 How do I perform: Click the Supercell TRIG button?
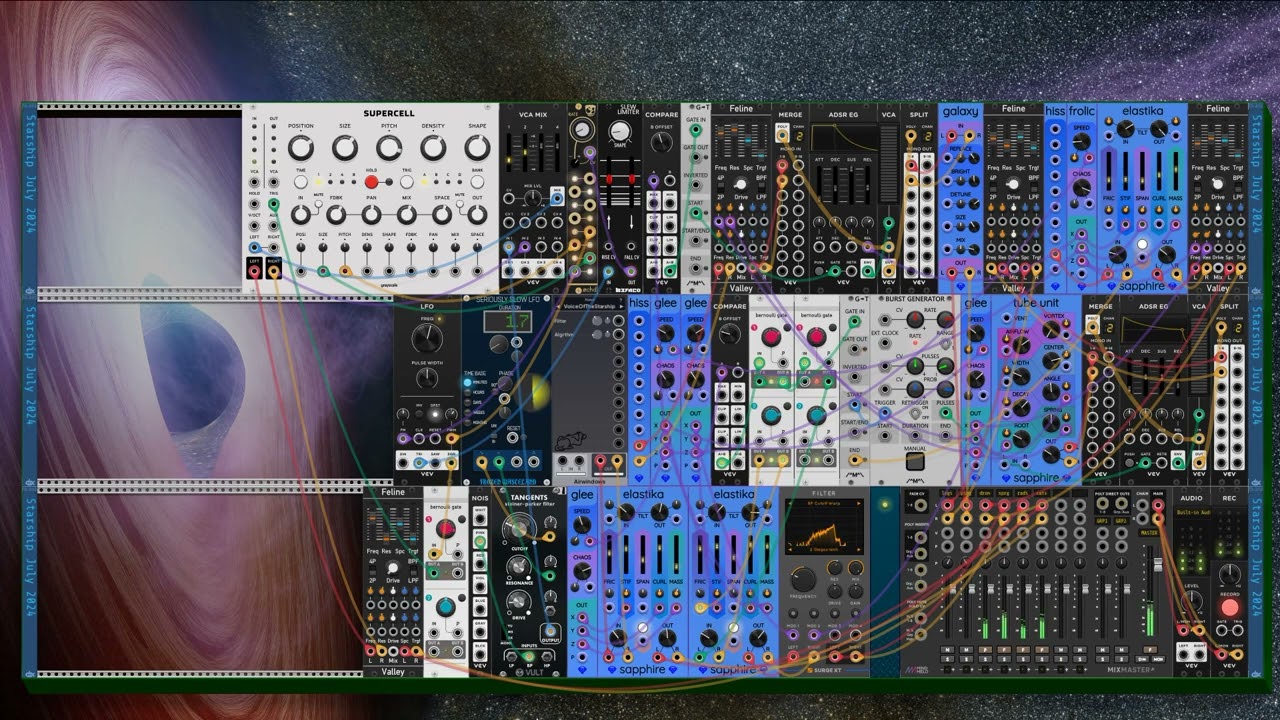(x=407, y=182)
